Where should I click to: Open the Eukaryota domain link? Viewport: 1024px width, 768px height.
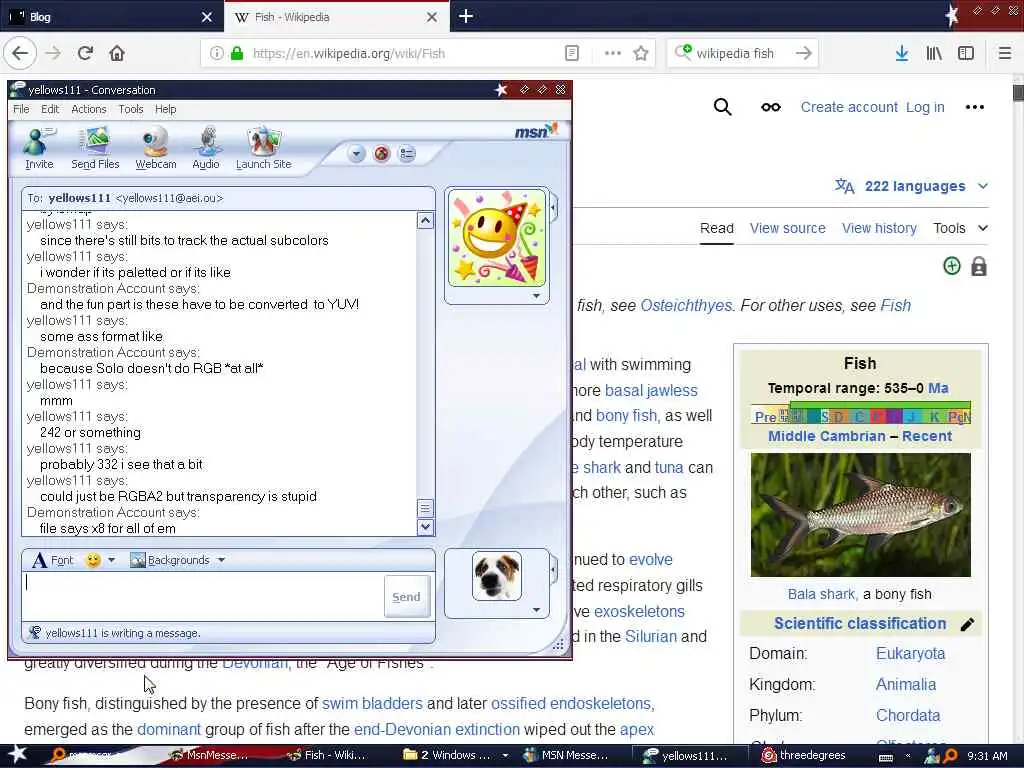[x=910, y=654]
